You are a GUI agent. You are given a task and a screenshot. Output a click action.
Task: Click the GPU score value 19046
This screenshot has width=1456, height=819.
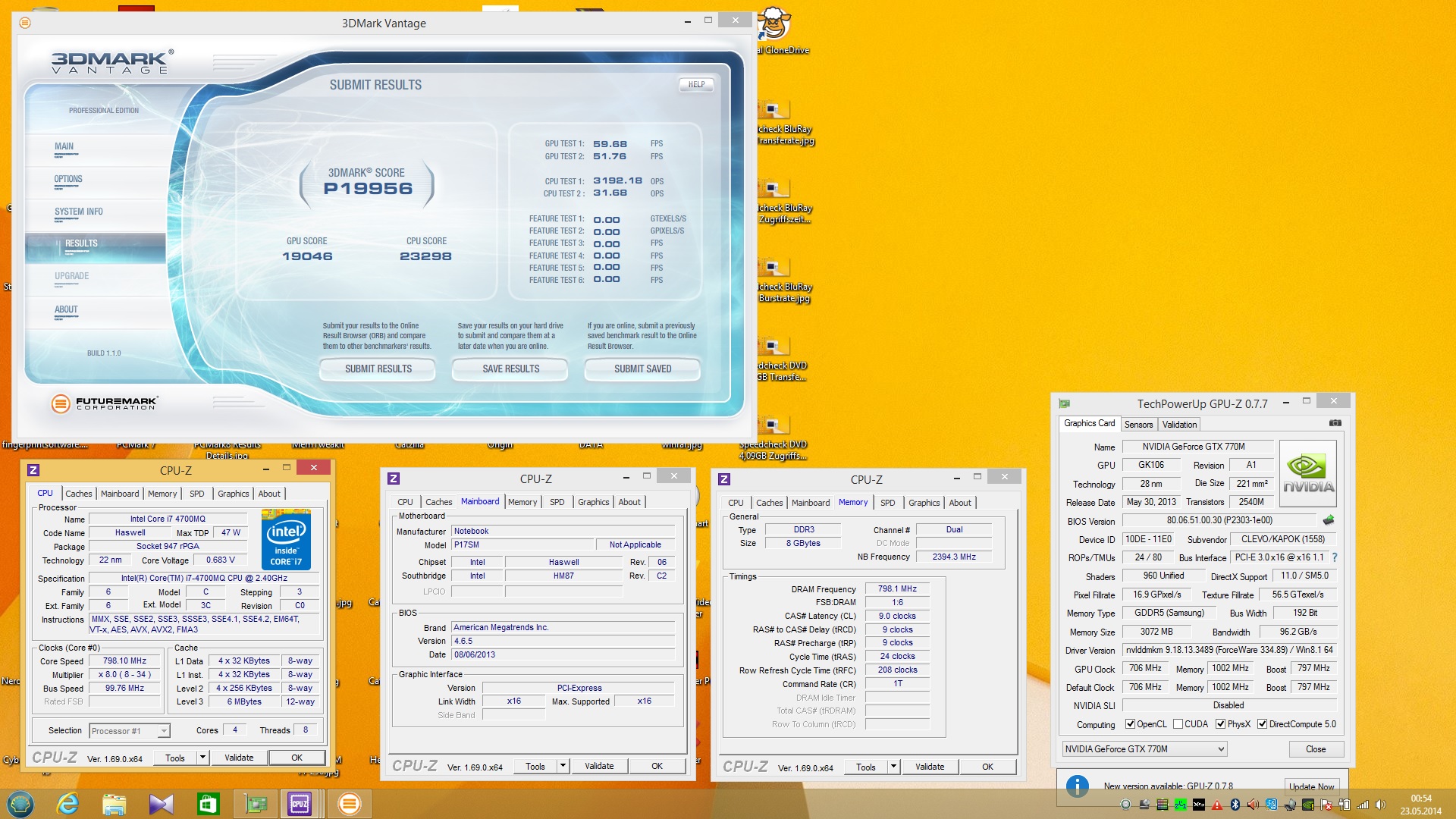coord(307,256)
